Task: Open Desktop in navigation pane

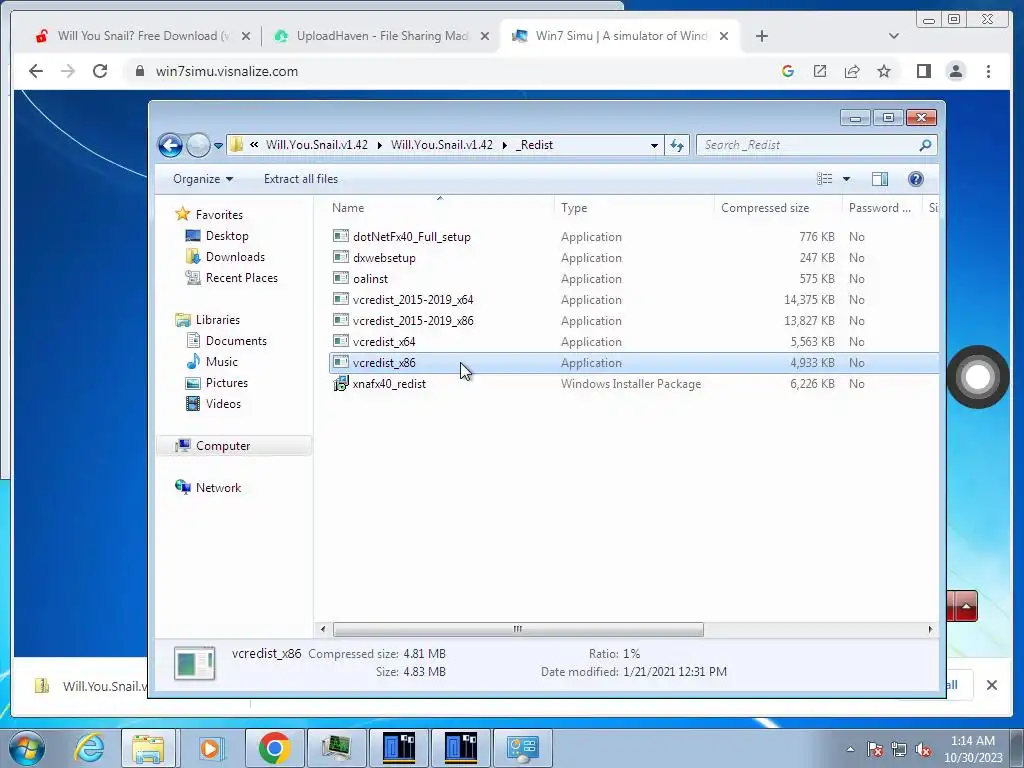Action: pyautogui.click(x=227, y=236)
